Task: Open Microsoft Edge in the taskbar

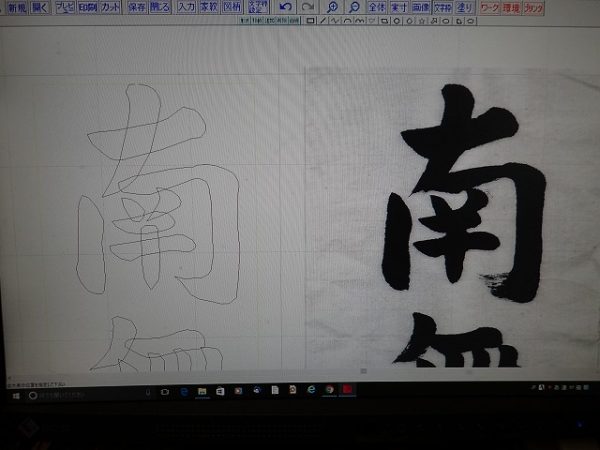Action: click(x=184, y=392)
